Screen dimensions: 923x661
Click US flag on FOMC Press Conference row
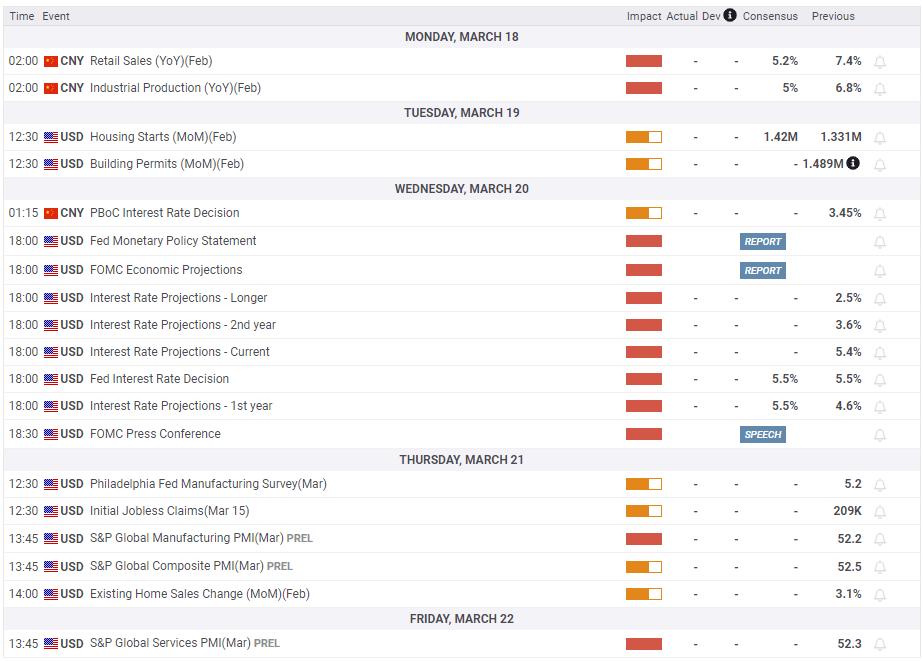tap(51, 434)
